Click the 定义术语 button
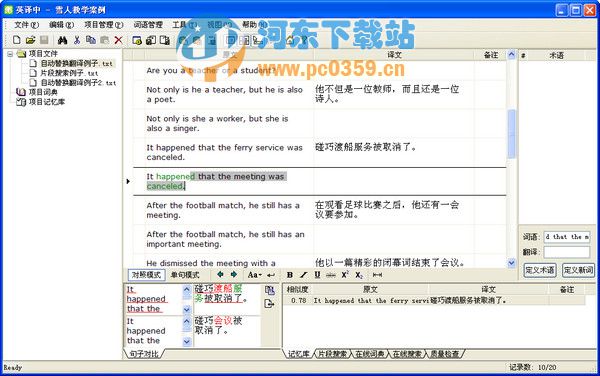 [x=540, y=270]
